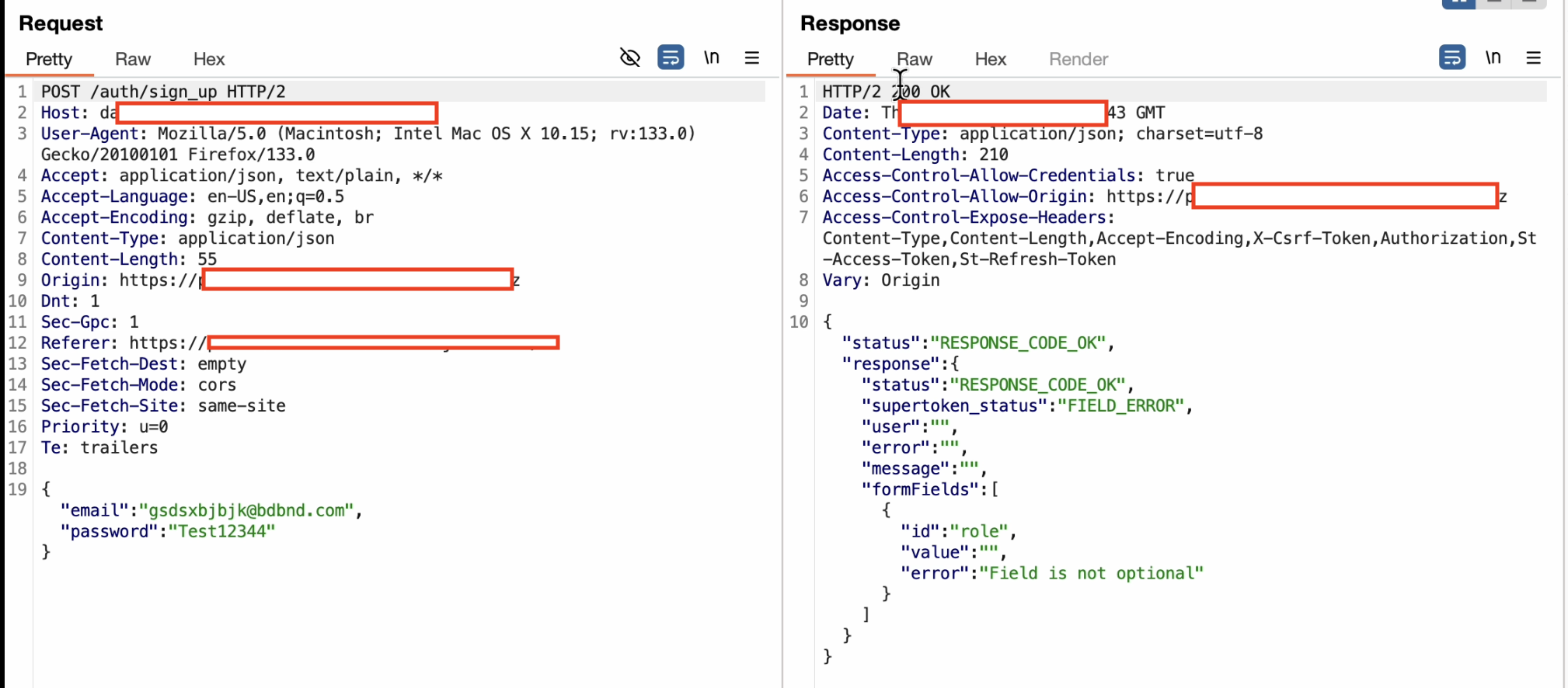This screenshot has width=1568, height=688.
Task: Click the 'supertoken_status' FIELD_ERROR line
Action: (1027, 406)
